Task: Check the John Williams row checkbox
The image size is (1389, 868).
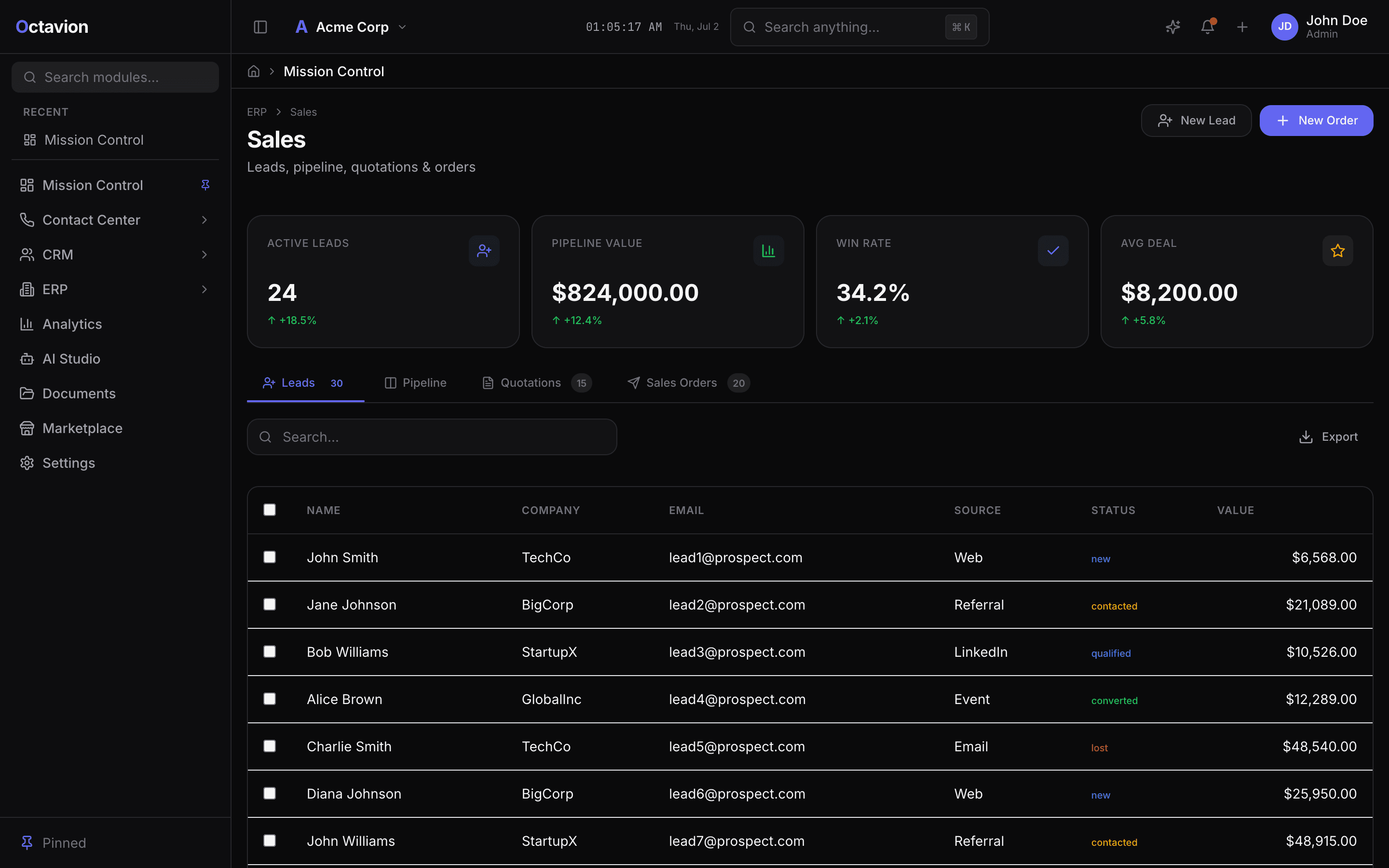Action: (269, 841)
